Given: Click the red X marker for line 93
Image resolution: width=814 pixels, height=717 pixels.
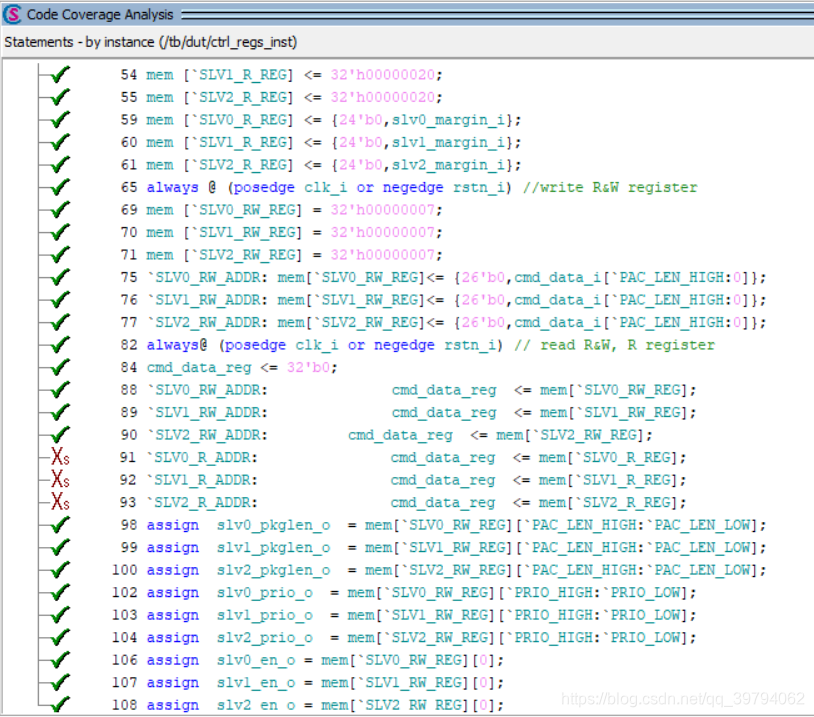Looking at the screenshot, I should pos(60,502).
